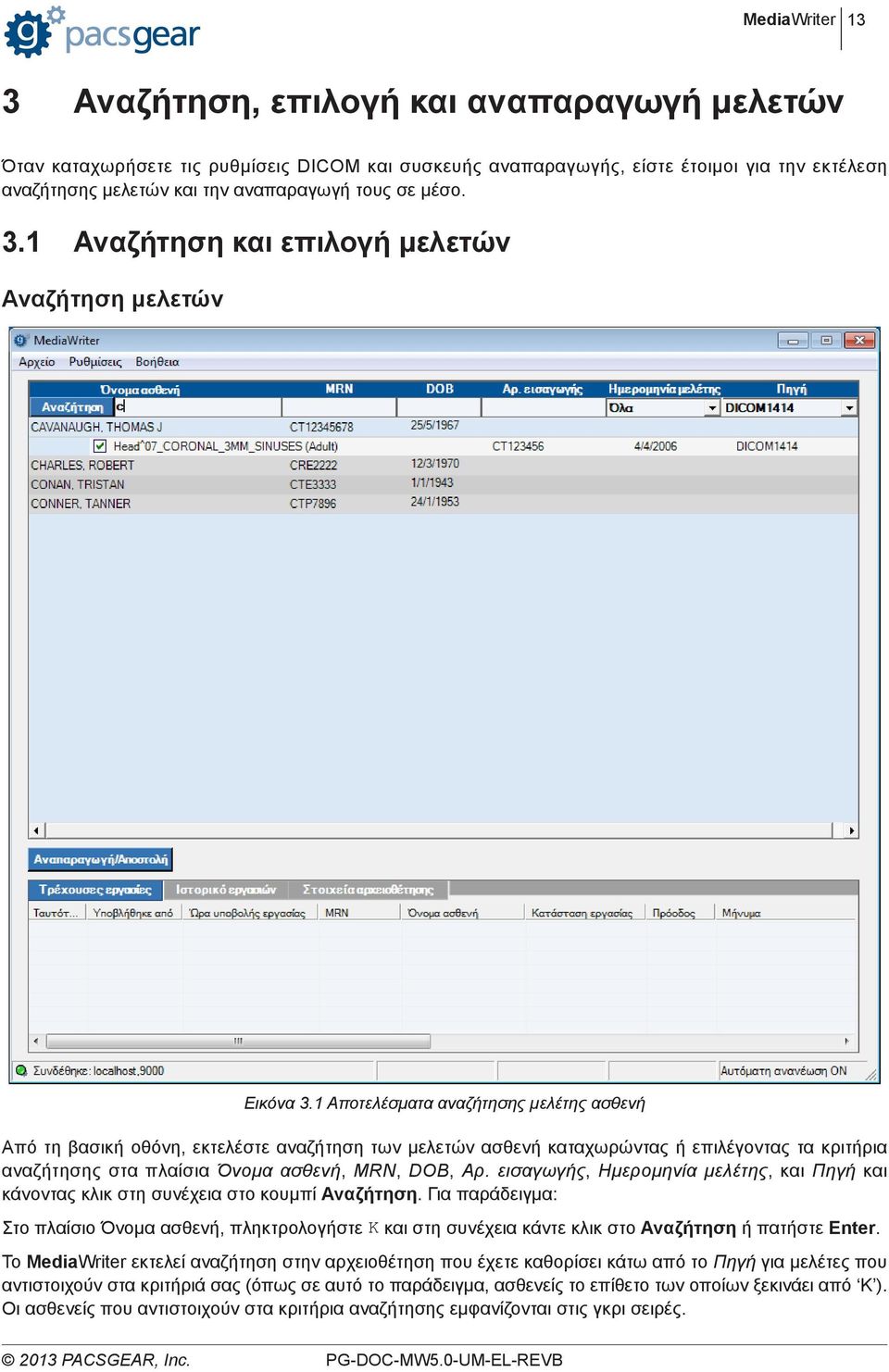Image resolution: width=889 pixels, height=1372 pixels.
Task: Click the Αρ. εισαγωγής search field
Action: tap(543, 407)
